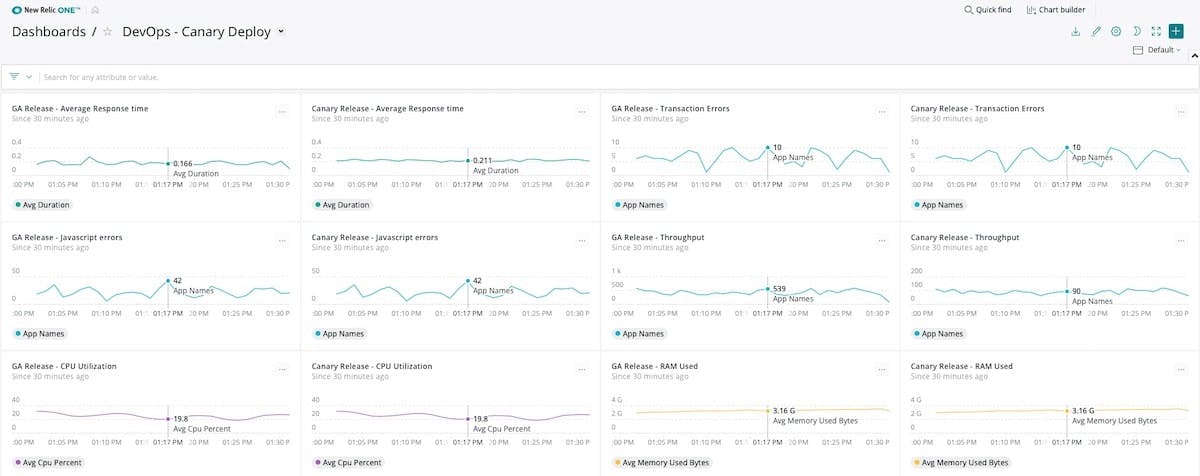This screenshot has height=476, width=1200.
Task: Open options menu for GA Release - Throughput
Action: [x=882, y=241]
